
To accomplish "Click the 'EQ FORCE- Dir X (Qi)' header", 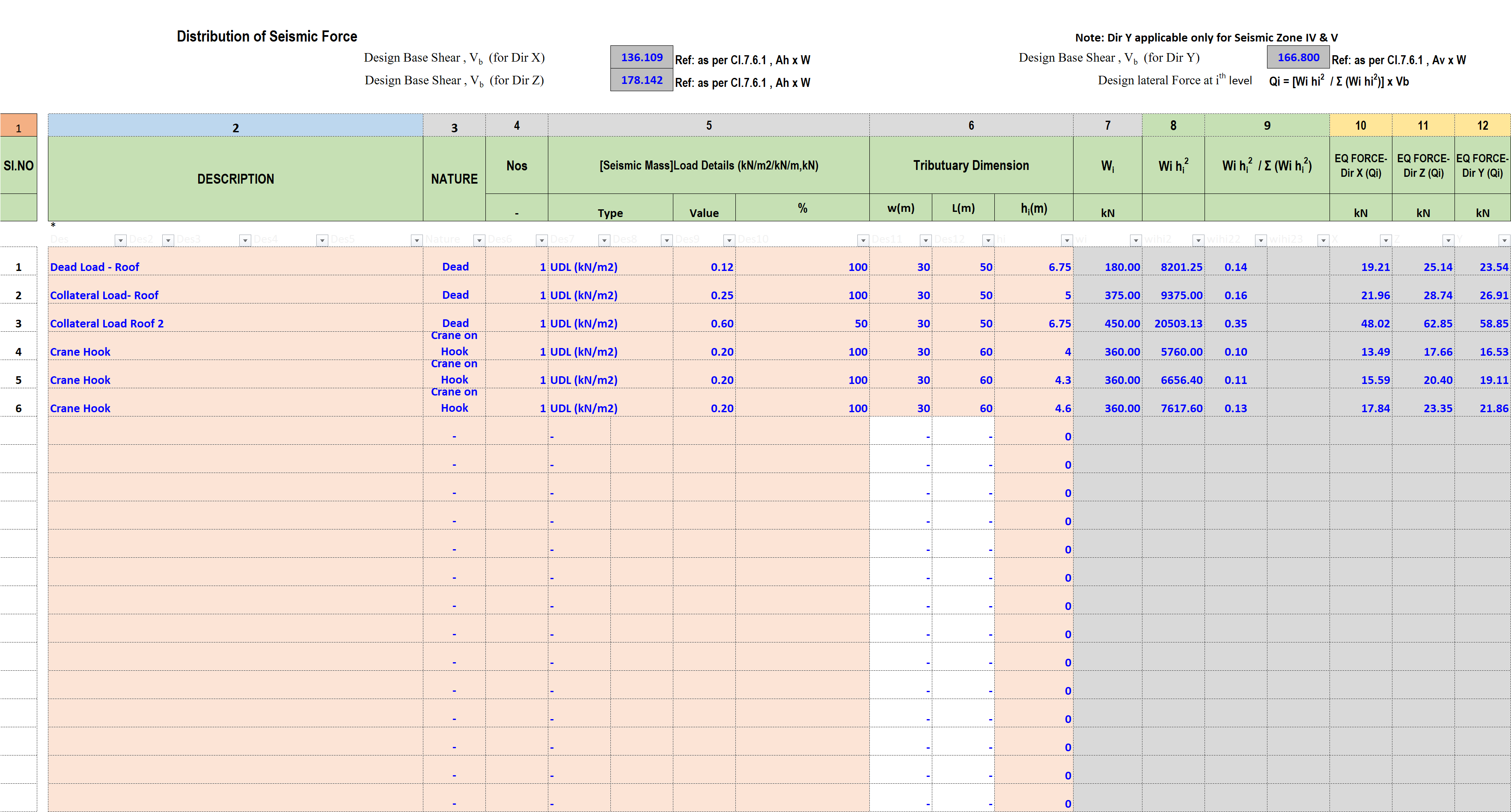I will [1361, 166].
